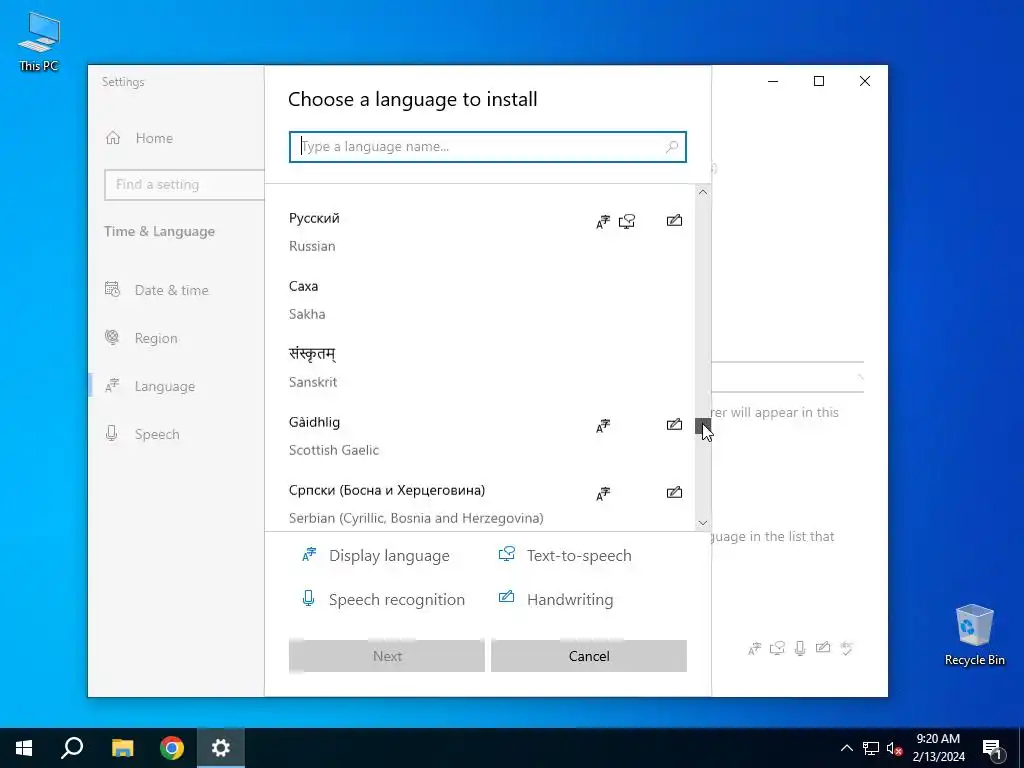Select Scottish Gaelic language entry
This screenshot has width=1024, height=768.
[480, 436]
